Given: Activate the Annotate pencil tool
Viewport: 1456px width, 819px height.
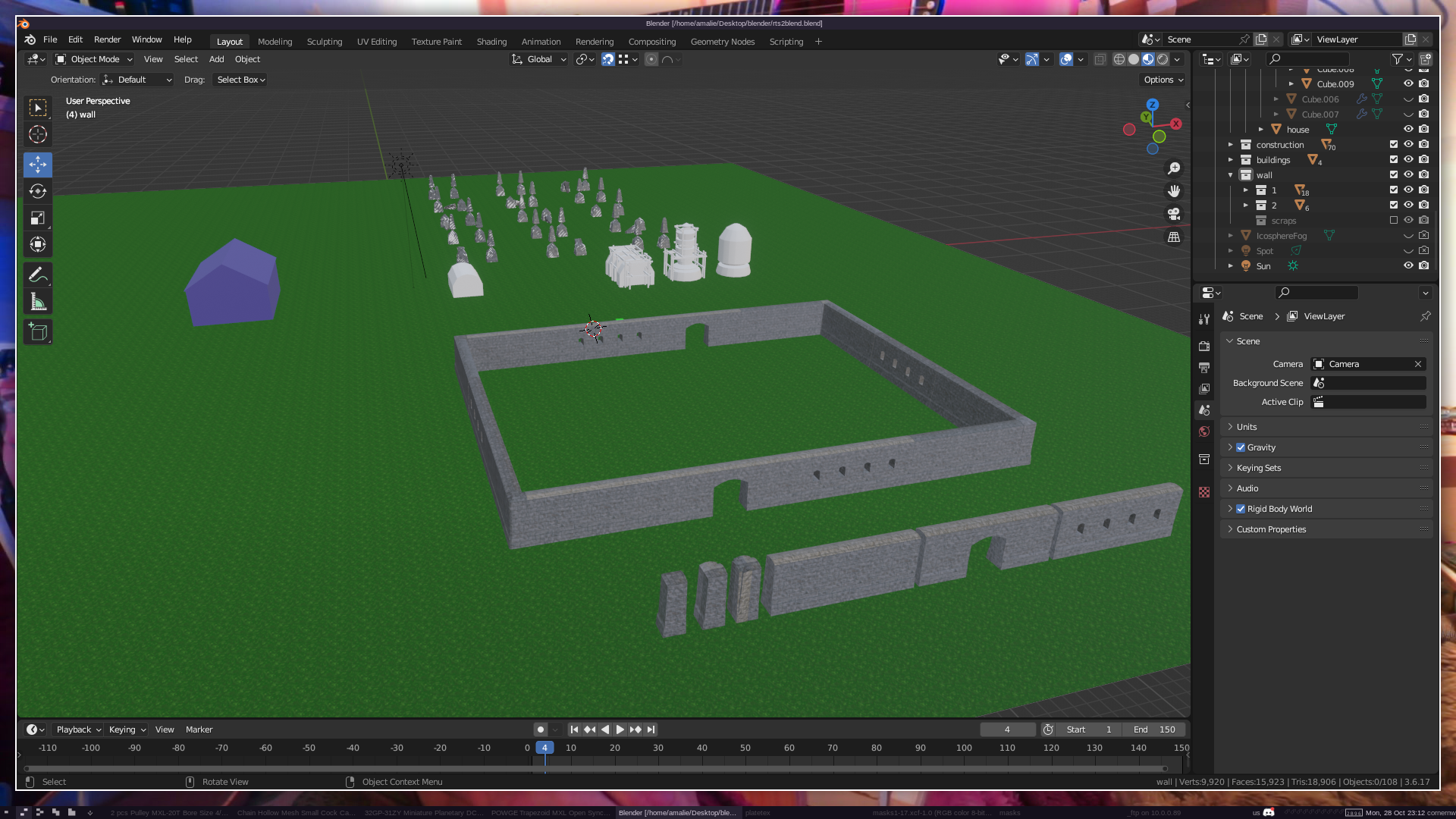Looking at the screenshot, I should click(x=38, y=275).
